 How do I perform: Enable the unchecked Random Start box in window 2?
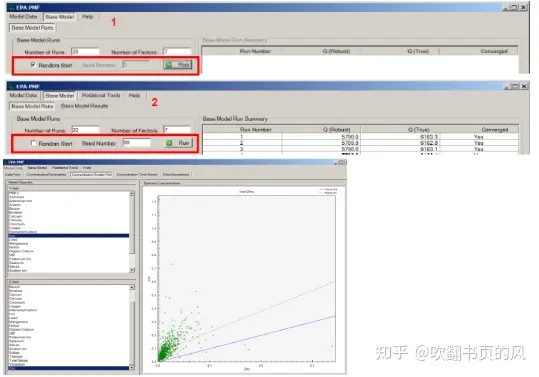point(33,143)
